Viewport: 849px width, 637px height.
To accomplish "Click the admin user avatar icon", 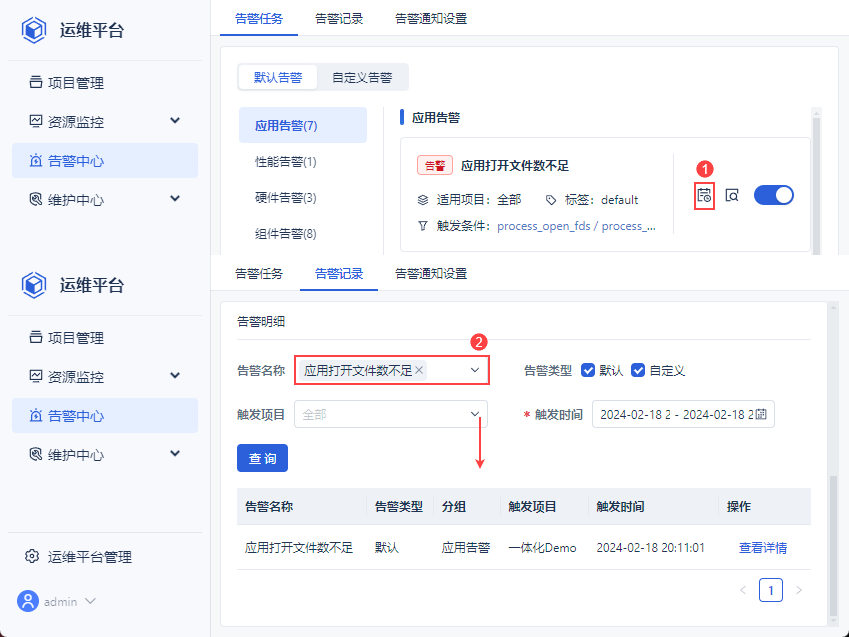I will pos(28,601).
